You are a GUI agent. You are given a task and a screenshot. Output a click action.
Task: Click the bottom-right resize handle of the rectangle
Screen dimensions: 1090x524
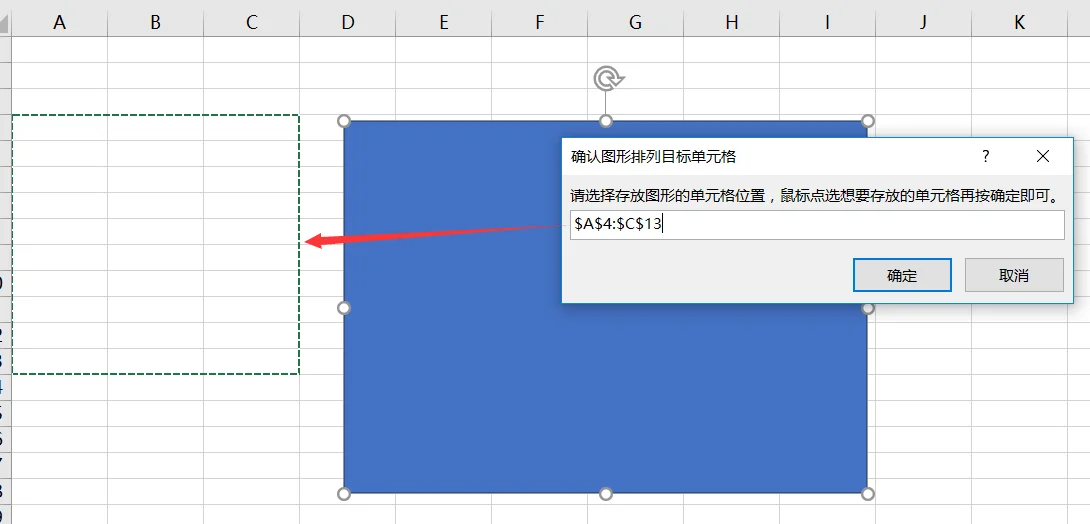(868, 493)
